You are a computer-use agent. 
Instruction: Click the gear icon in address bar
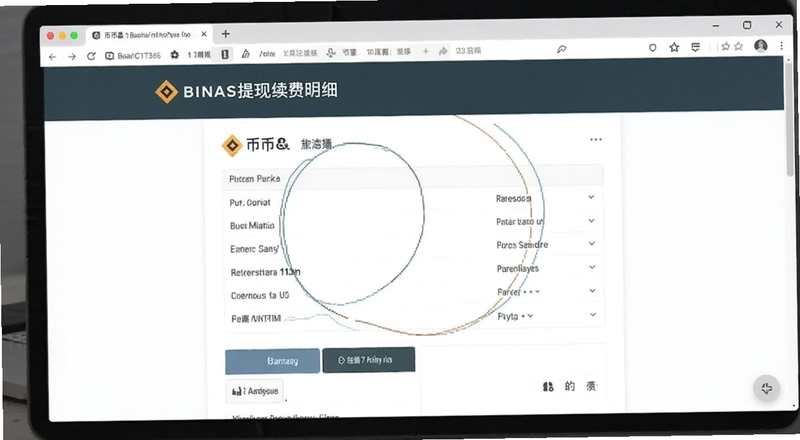[x=174, y=55]
